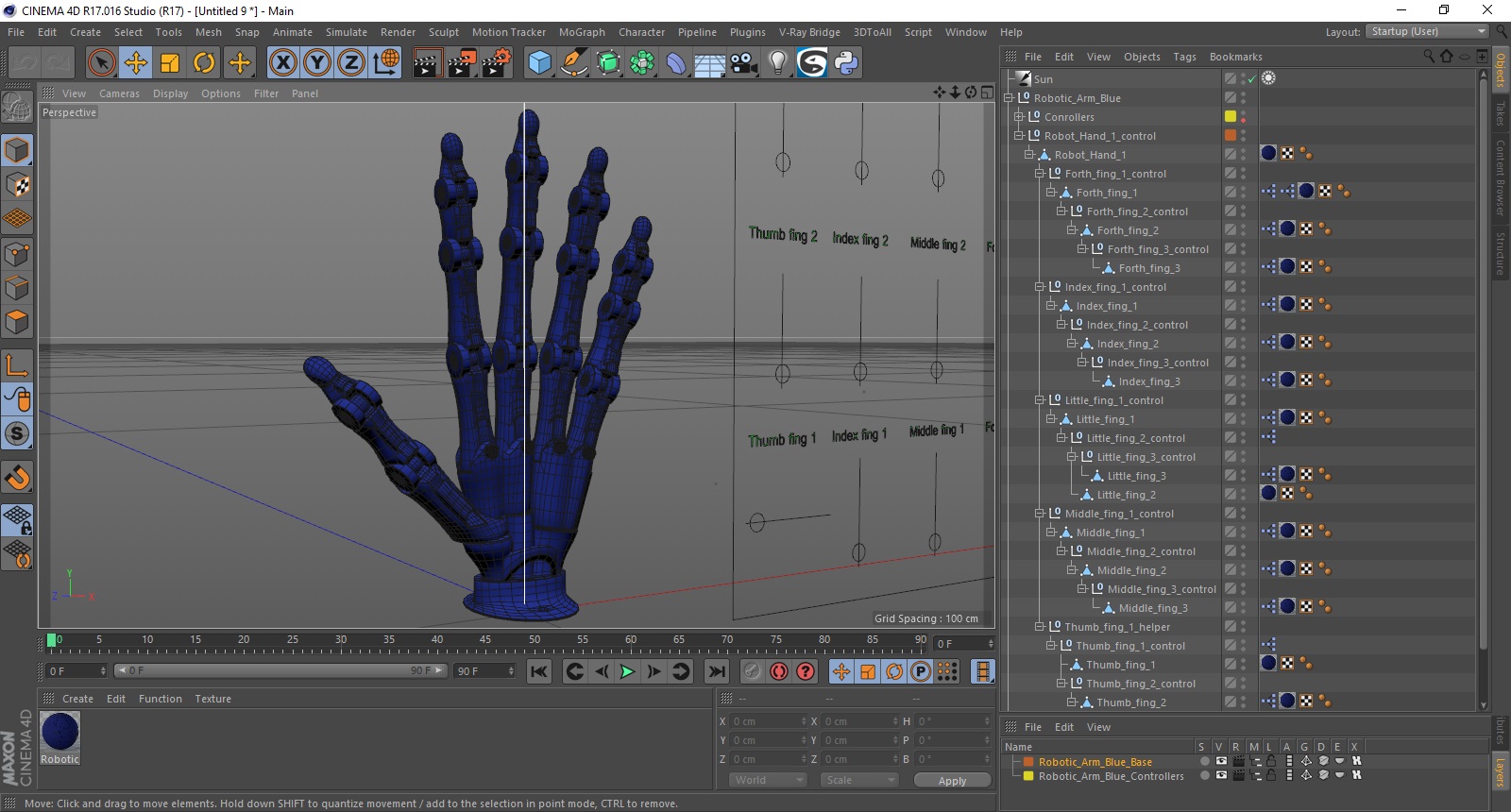Open the Character menu
The height and width of the screenshot is (812, 1511).
[641, 32]
